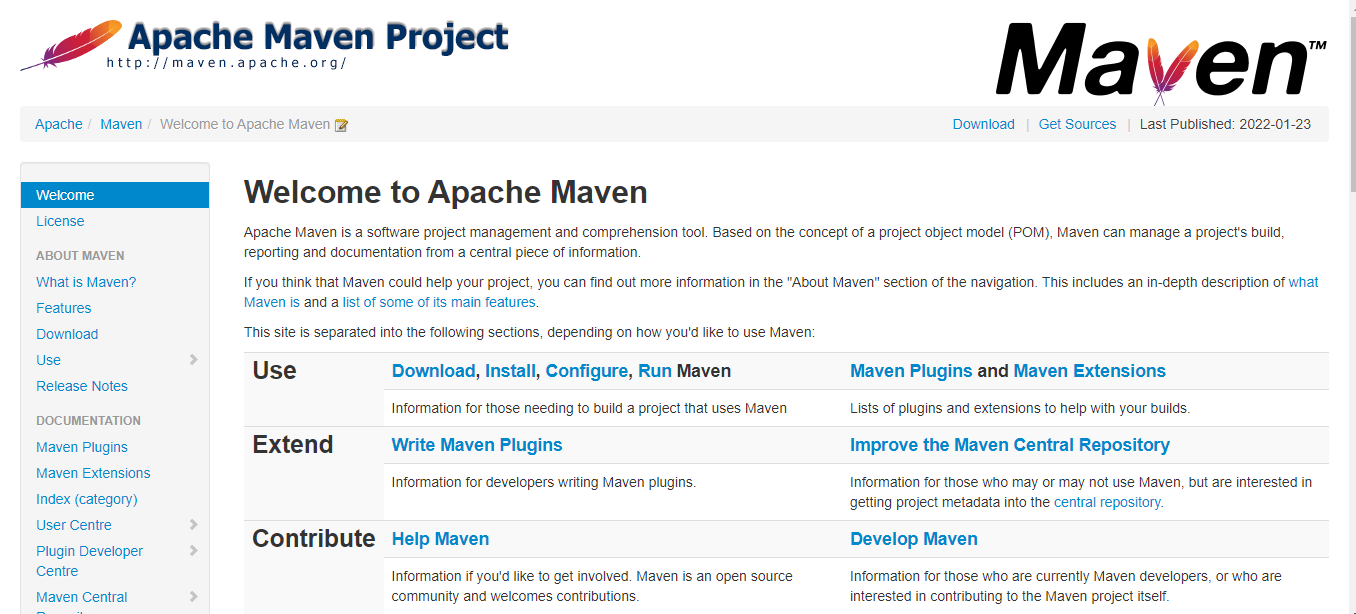Click the 'Contribute' row heading
Viewport: 1356px width, 614px height.
[x=313, y=539]
